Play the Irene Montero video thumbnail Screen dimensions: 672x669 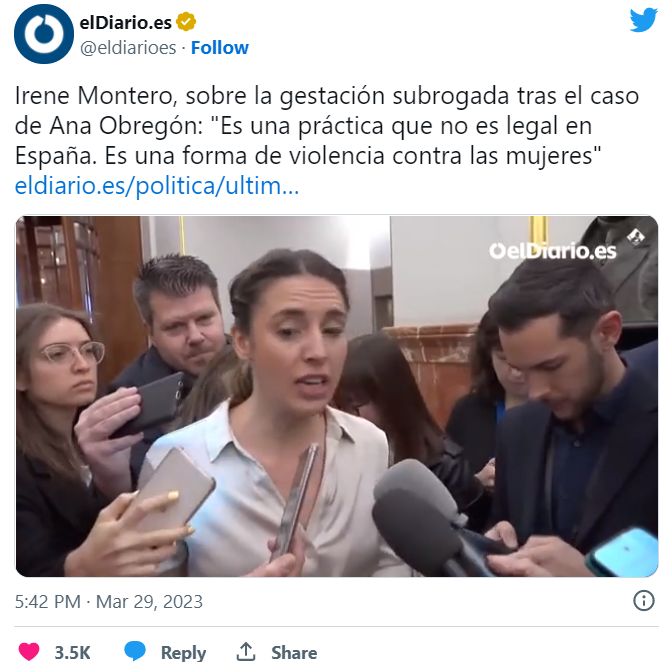point(336,396)
